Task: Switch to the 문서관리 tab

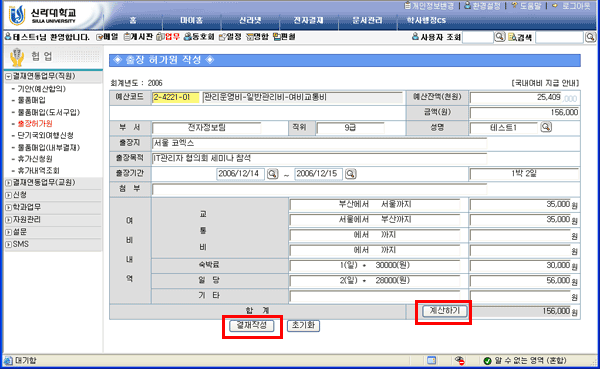Action: coord(367,20)
